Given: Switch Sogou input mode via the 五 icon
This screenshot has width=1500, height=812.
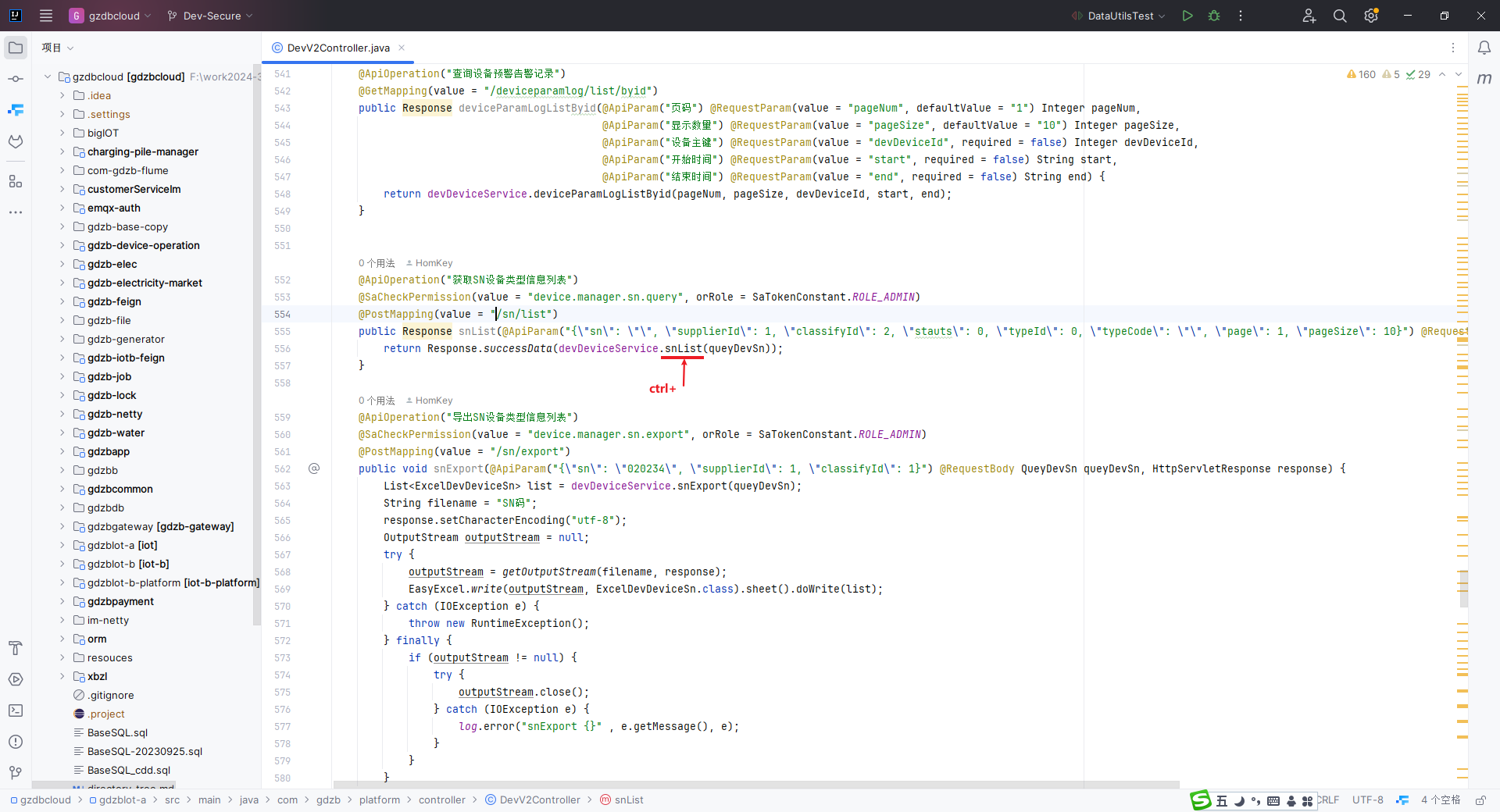Looking at the screenshot, I should [1221, 800].
